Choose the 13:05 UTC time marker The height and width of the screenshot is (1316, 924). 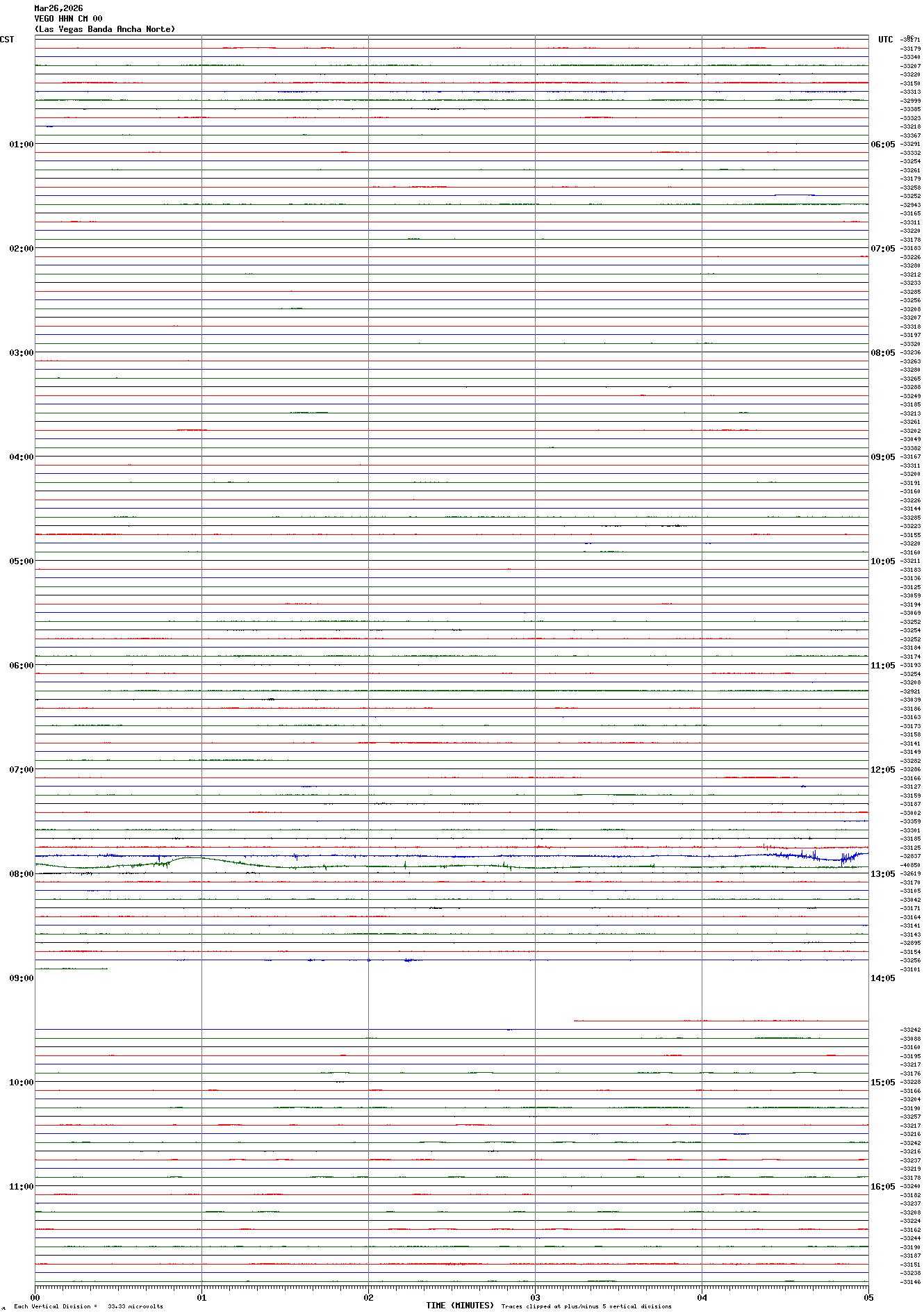[882, 874]
